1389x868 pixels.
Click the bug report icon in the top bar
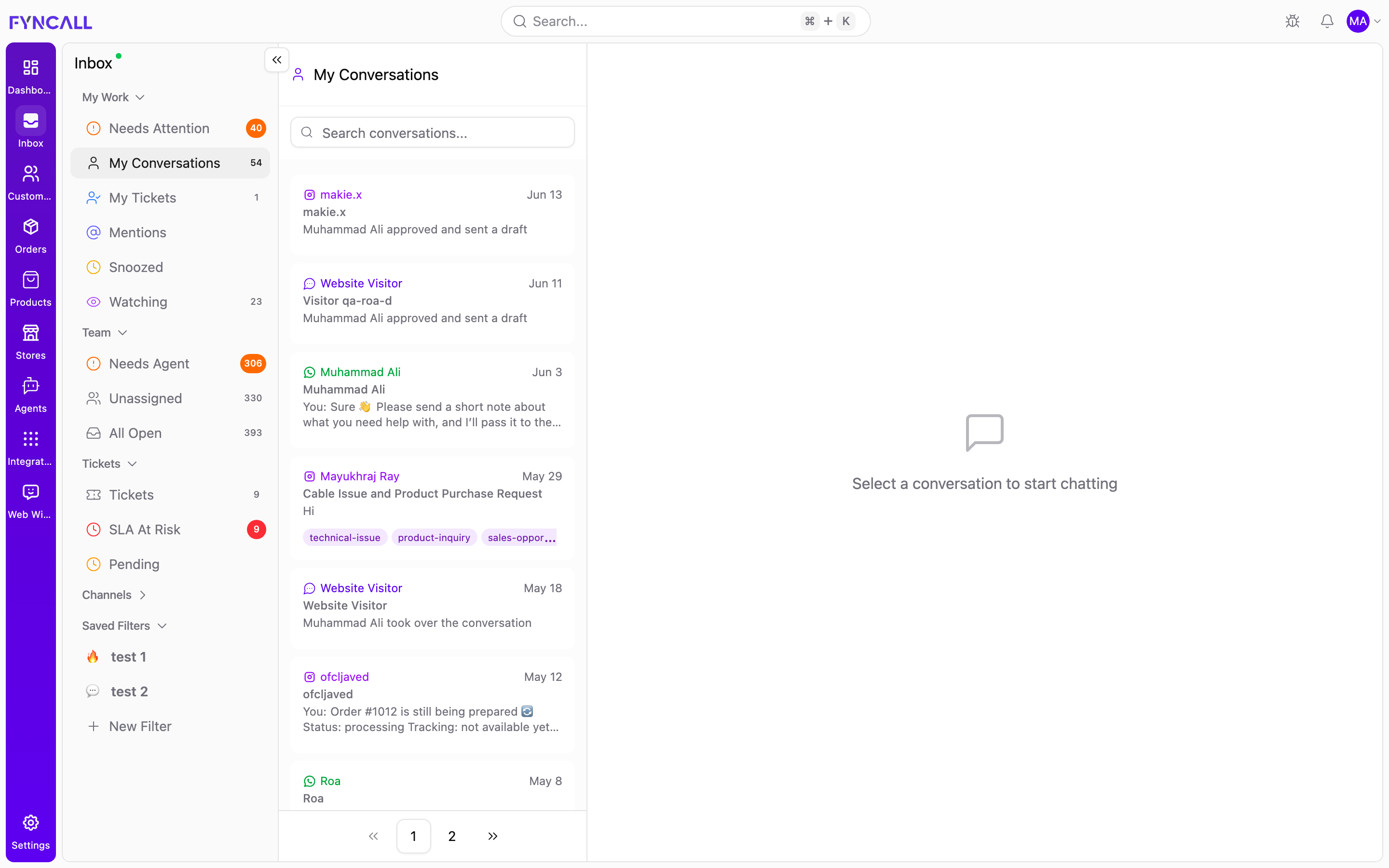click(x=1293, y=21)
